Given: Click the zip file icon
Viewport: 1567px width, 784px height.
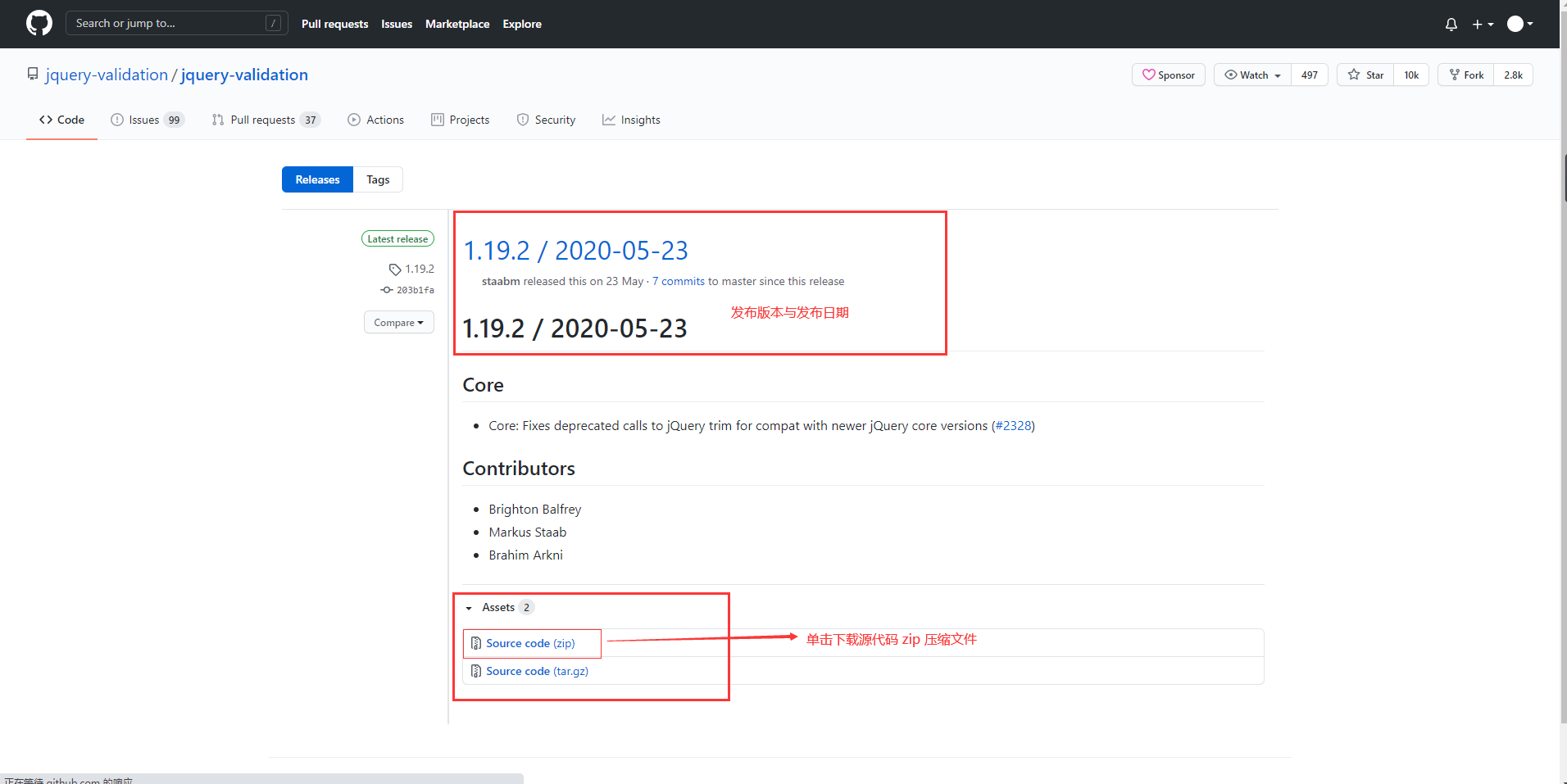Looking at the screenshot, I should click(x=476, y=643).
